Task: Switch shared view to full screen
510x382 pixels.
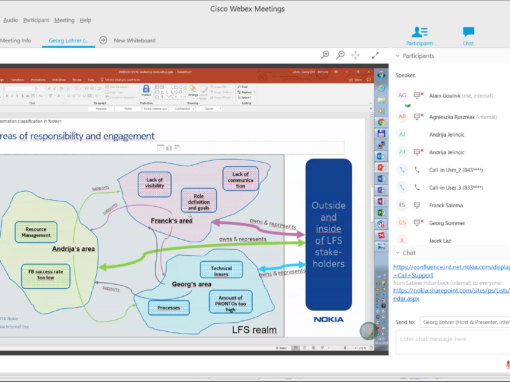Action: [375, 55]
